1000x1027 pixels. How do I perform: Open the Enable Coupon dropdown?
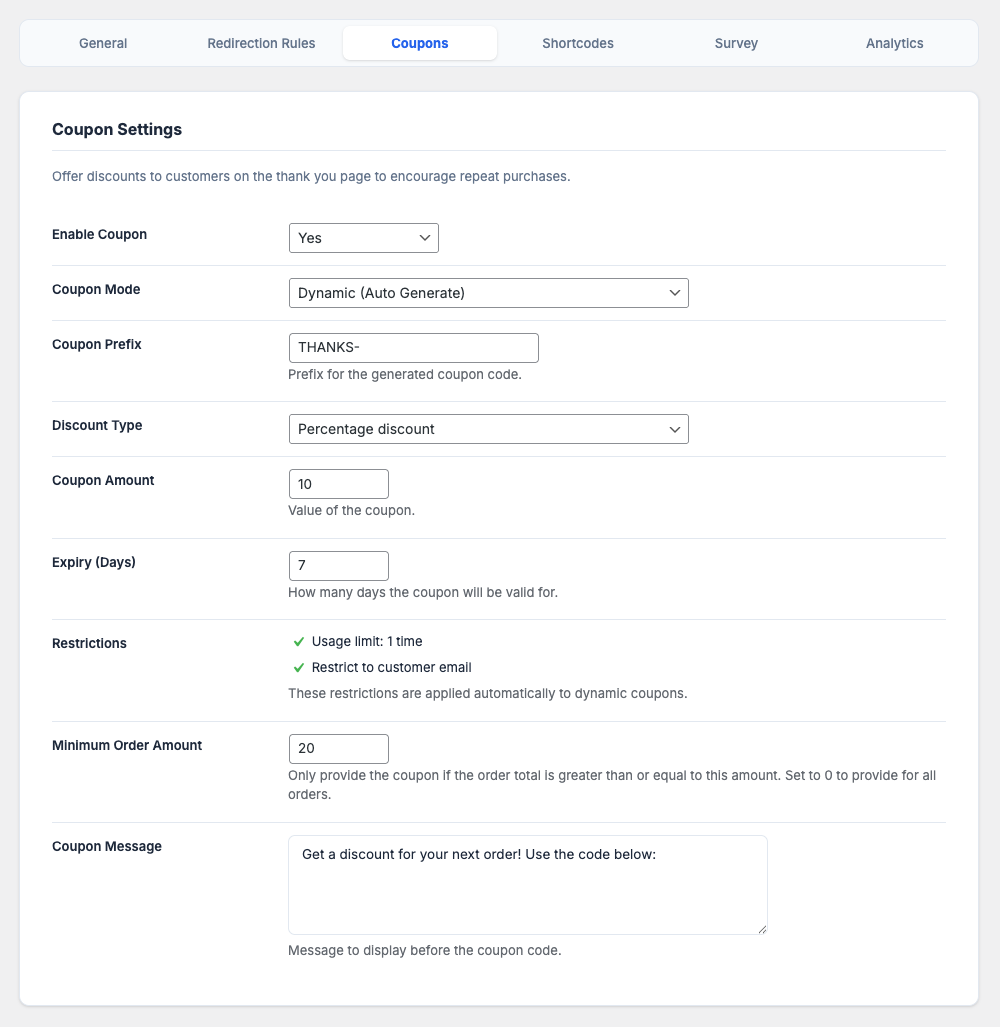363,238
